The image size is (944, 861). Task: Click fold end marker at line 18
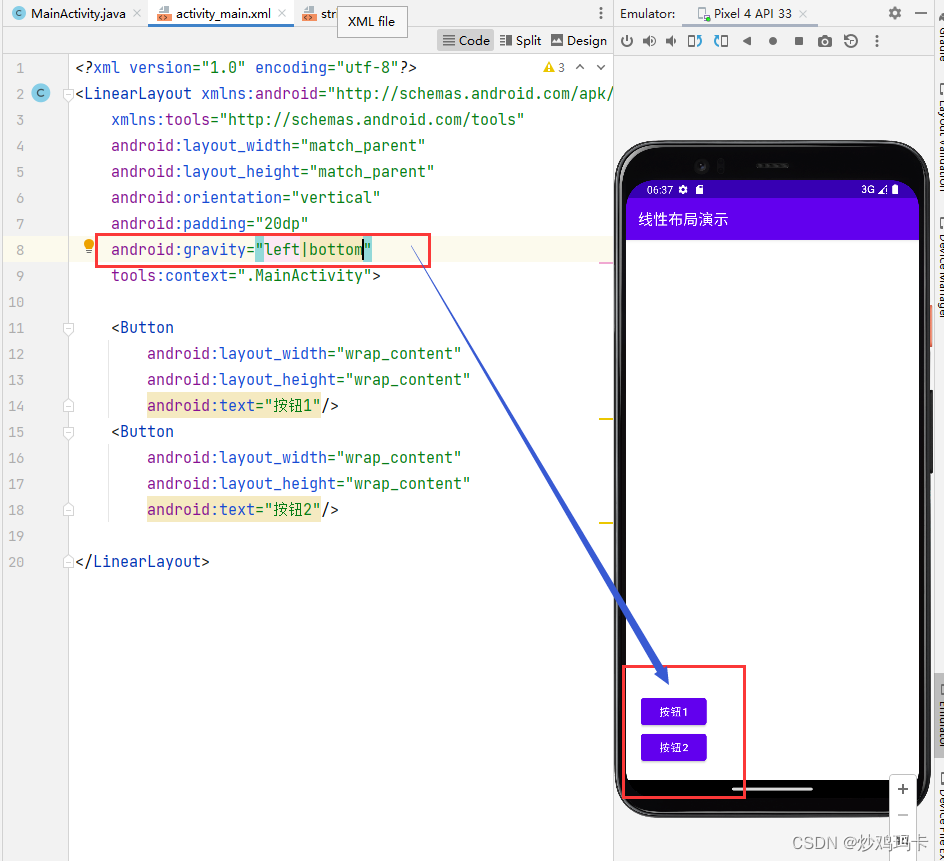tap(68, 510)
